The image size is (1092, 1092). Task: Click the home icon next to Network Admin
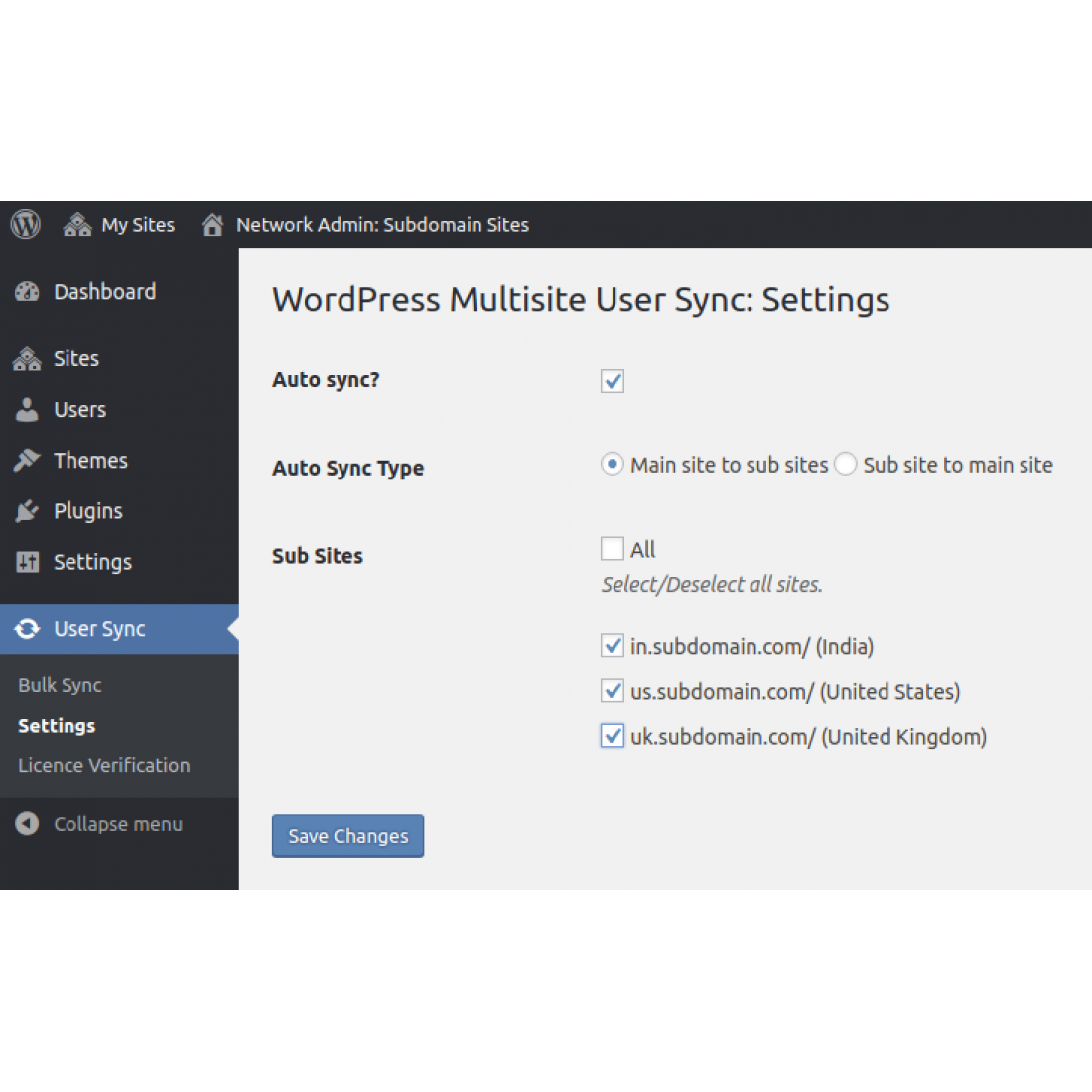(212, 224)
